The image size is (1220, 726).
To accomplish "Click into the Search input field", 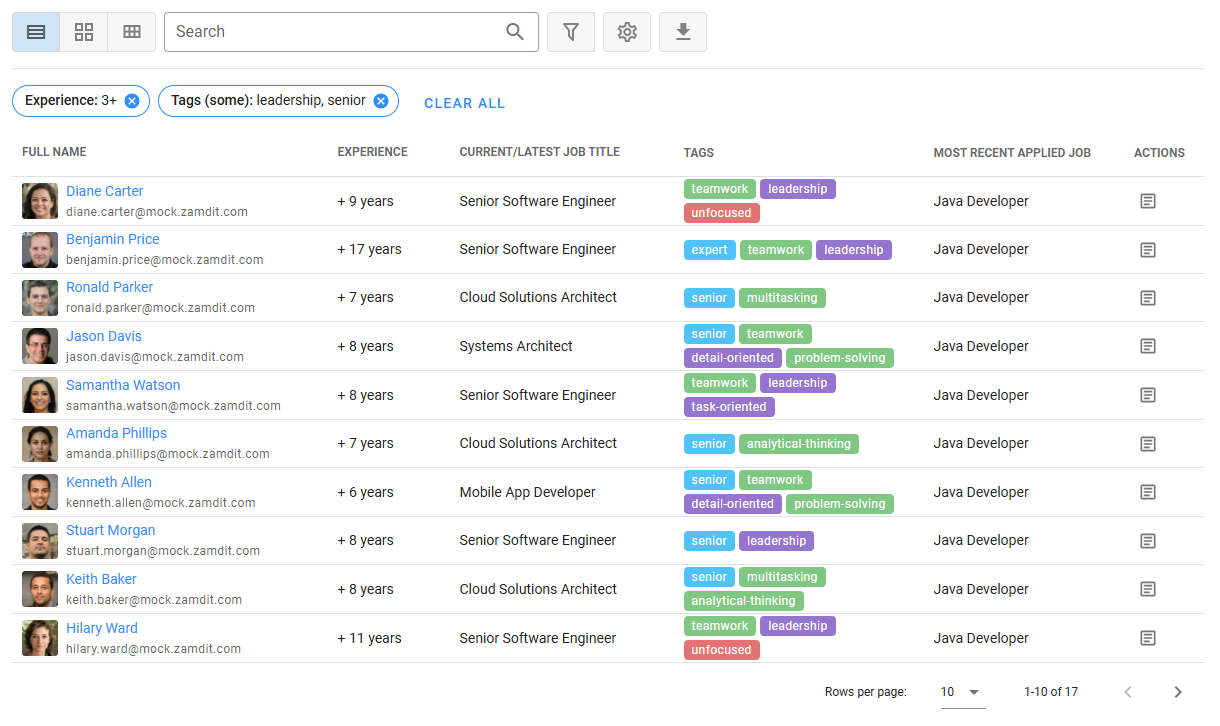I will click(335, 32).
